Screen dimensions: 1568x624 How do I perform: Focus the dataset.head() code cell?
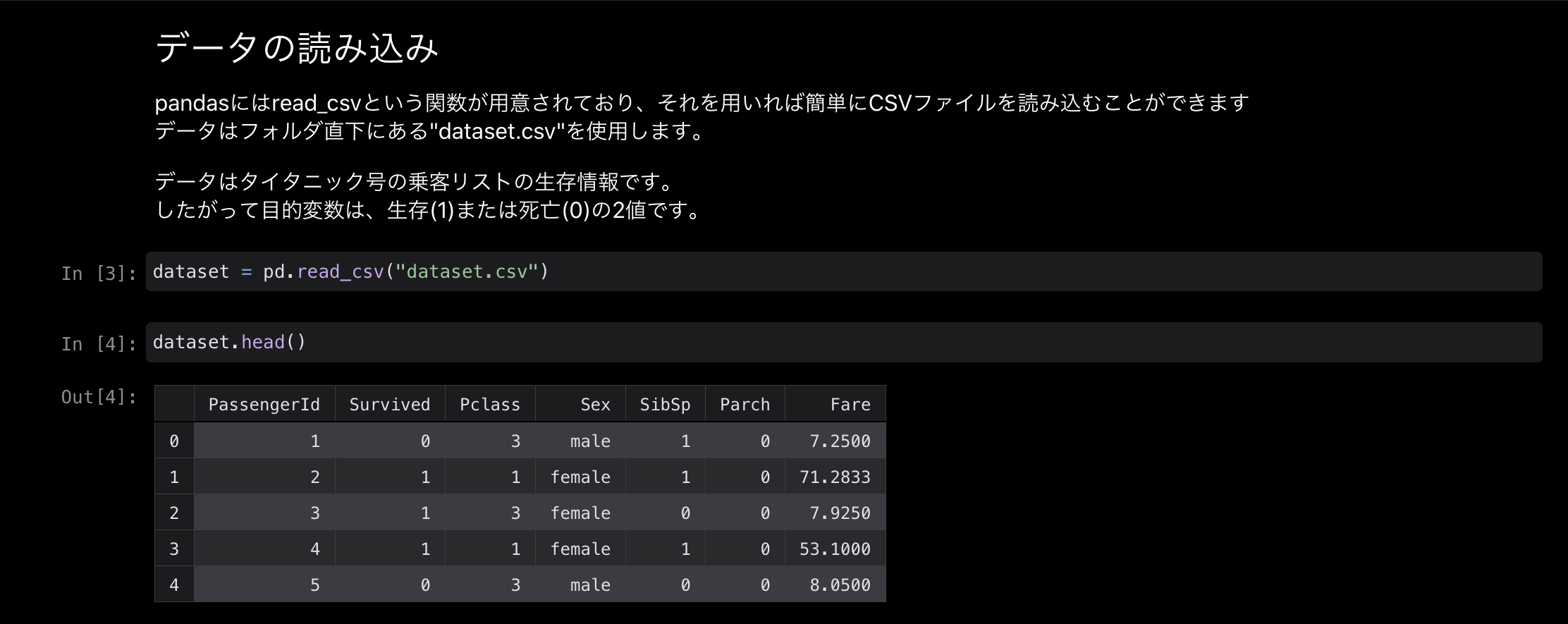point(843,342)
